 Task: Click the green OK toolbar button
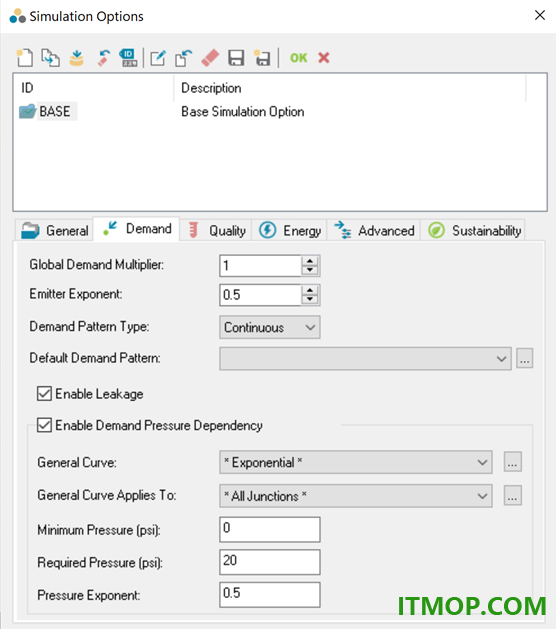[298, 58]
